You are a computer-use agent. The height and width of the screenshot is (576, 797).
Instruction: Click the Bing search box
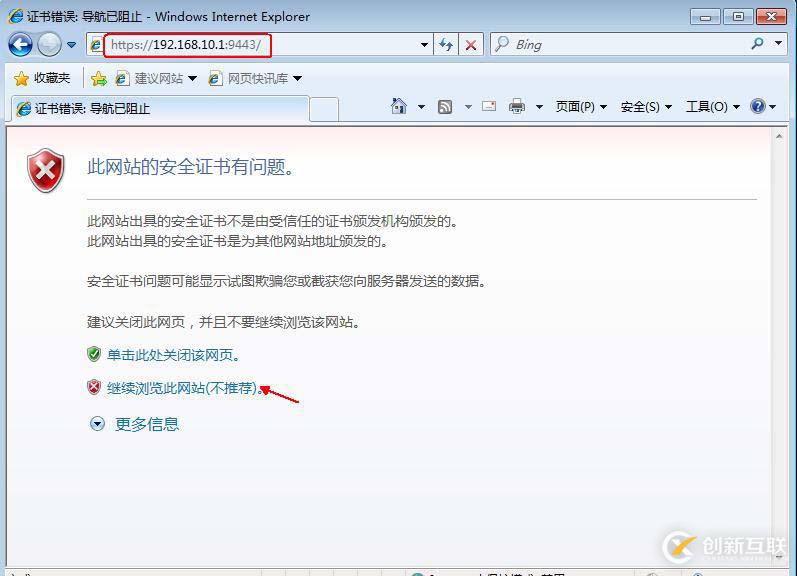pyautogui.click(x=620, y=45)
